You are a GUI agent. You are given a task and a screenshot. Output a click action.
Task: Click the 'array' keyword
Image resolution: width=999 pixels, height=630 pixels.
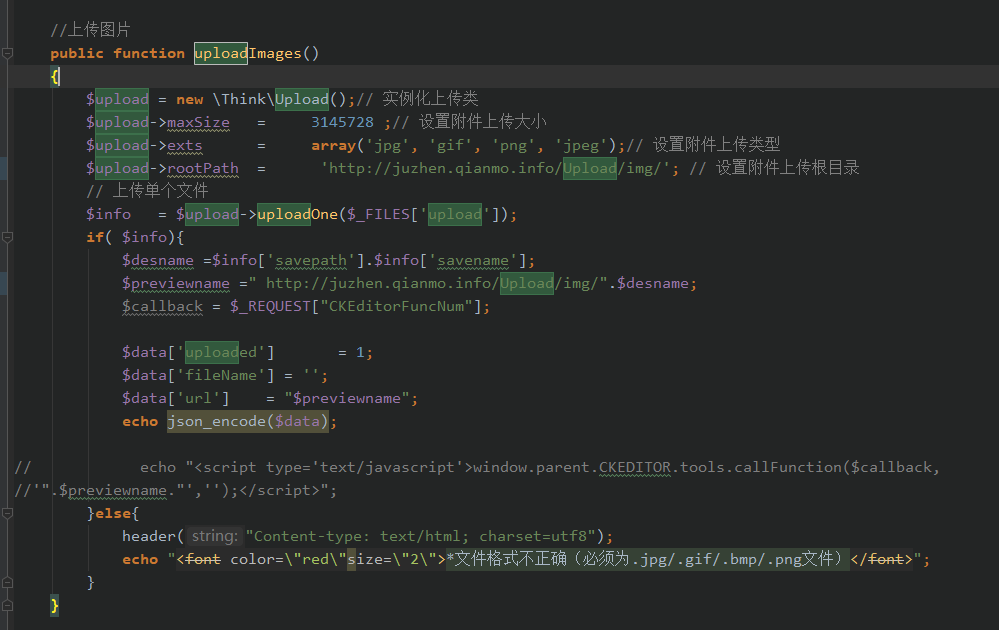tap(333, 145)
